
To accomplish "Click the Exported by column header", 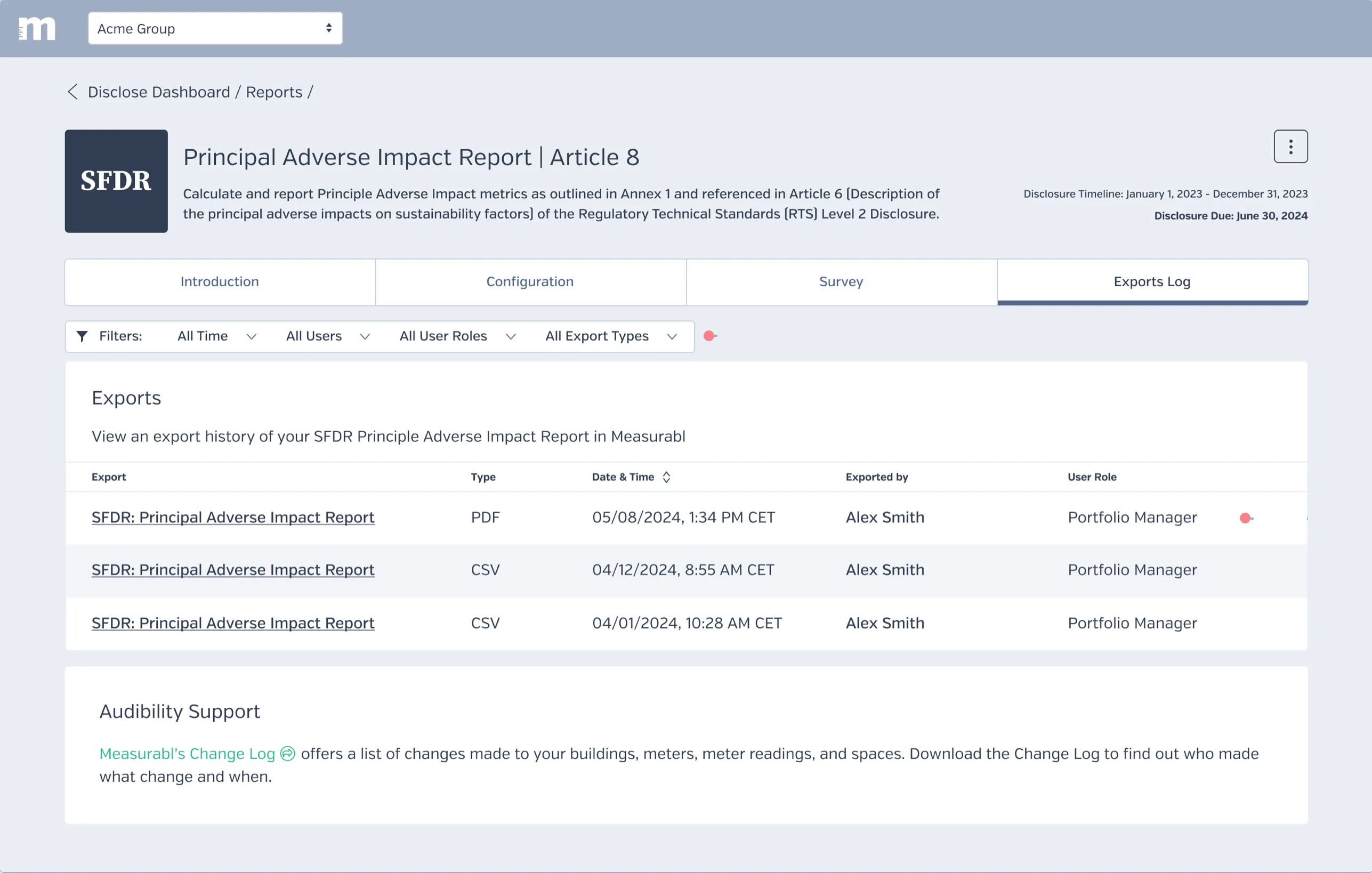I will [x=877, y=477].
